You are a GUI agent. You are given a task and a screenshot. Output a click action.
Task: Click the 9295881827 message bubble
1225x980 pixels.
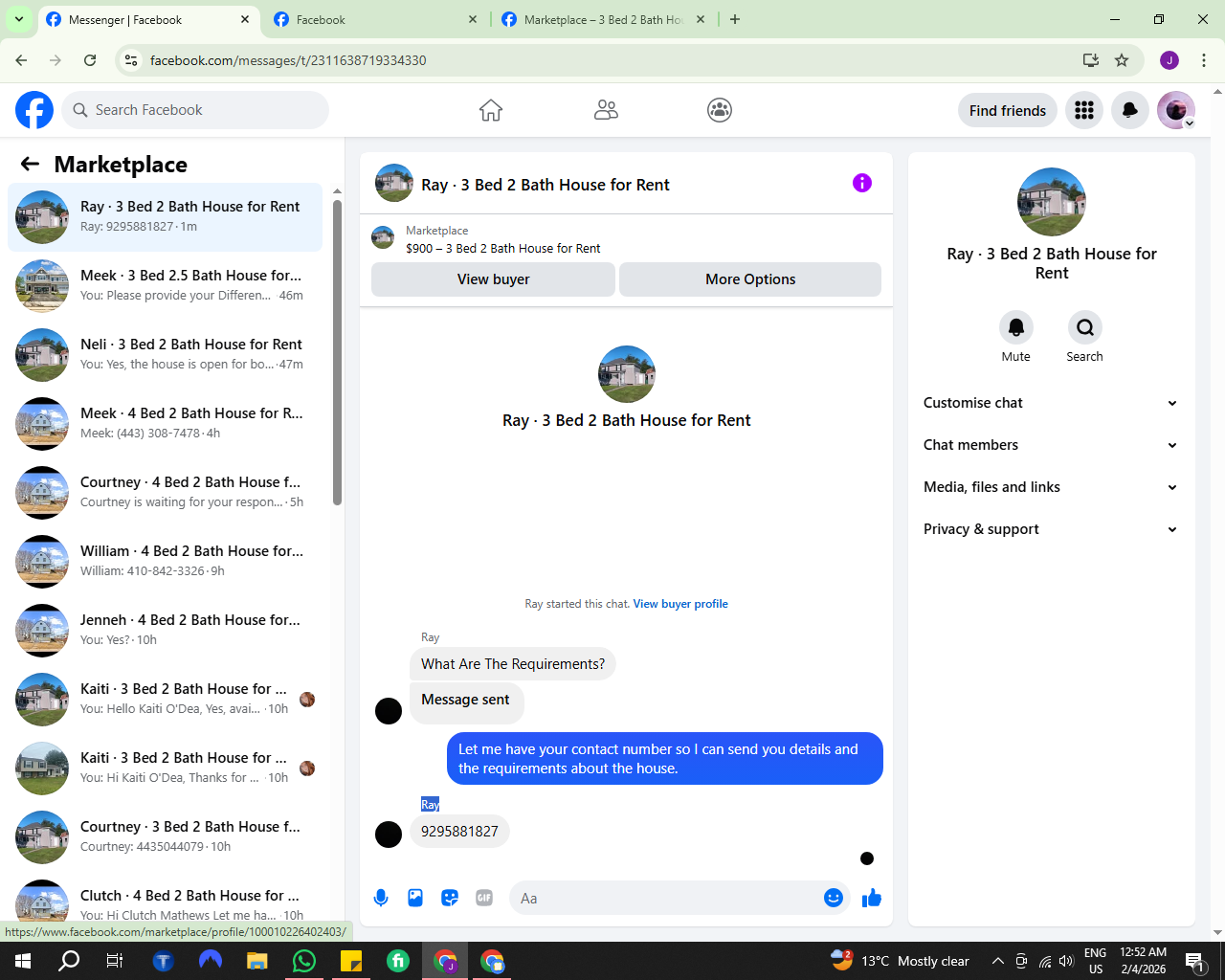click(459, 832)
